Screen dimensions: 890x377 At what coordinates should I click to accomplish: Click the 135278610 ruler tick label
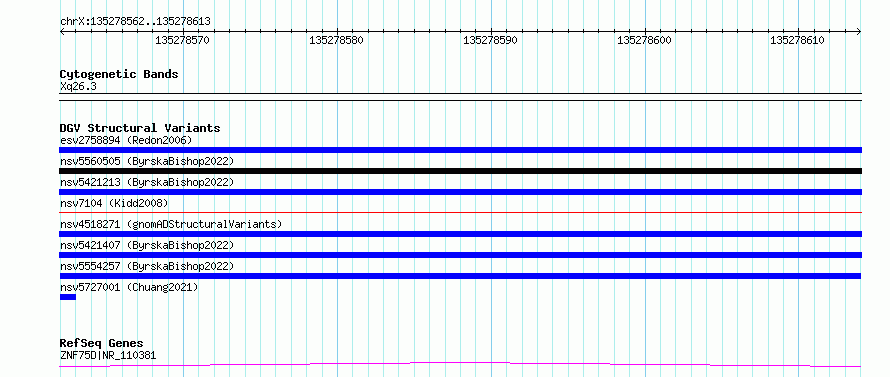click(797, 40)
